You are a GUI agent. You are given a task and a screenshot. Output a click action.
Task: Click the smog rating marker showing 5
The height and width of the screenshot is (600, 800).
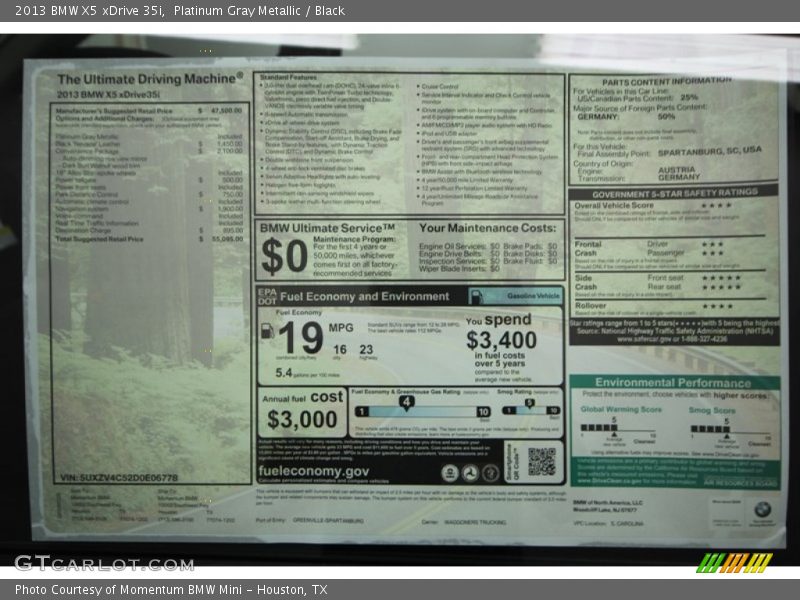coord(530,403)
